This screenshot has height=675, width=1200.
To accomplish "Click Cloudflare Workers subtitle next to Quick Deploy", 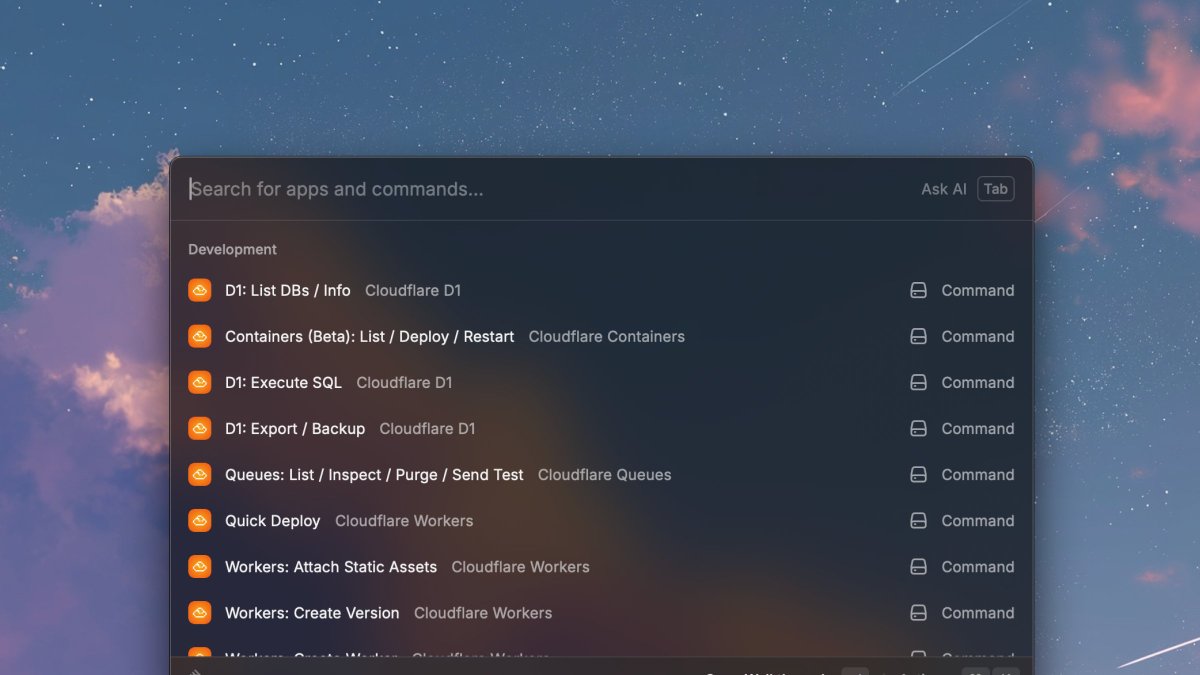I will pos(404,520).
